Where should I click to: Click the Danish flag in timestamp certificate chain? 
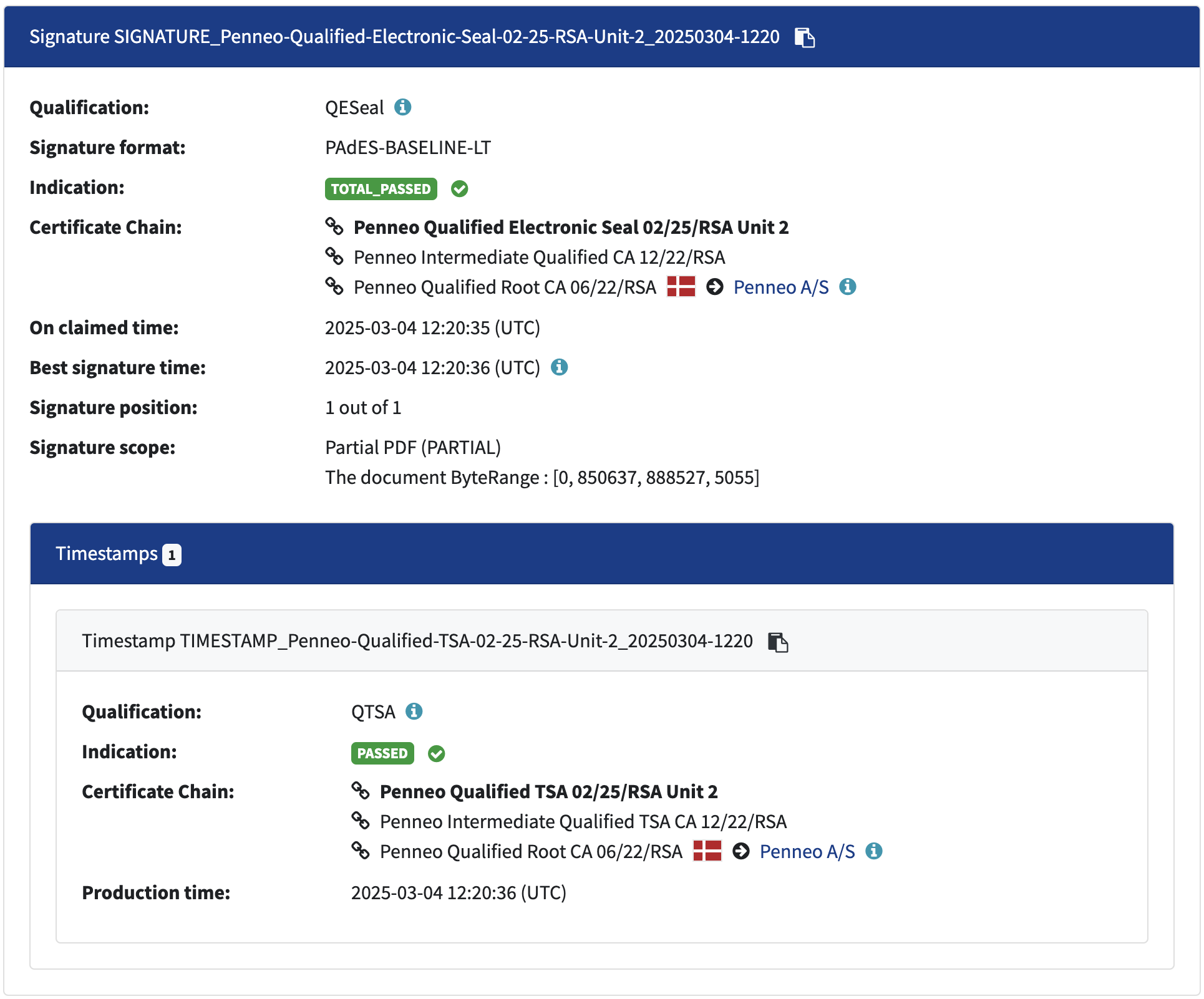(x=707, y=851)
